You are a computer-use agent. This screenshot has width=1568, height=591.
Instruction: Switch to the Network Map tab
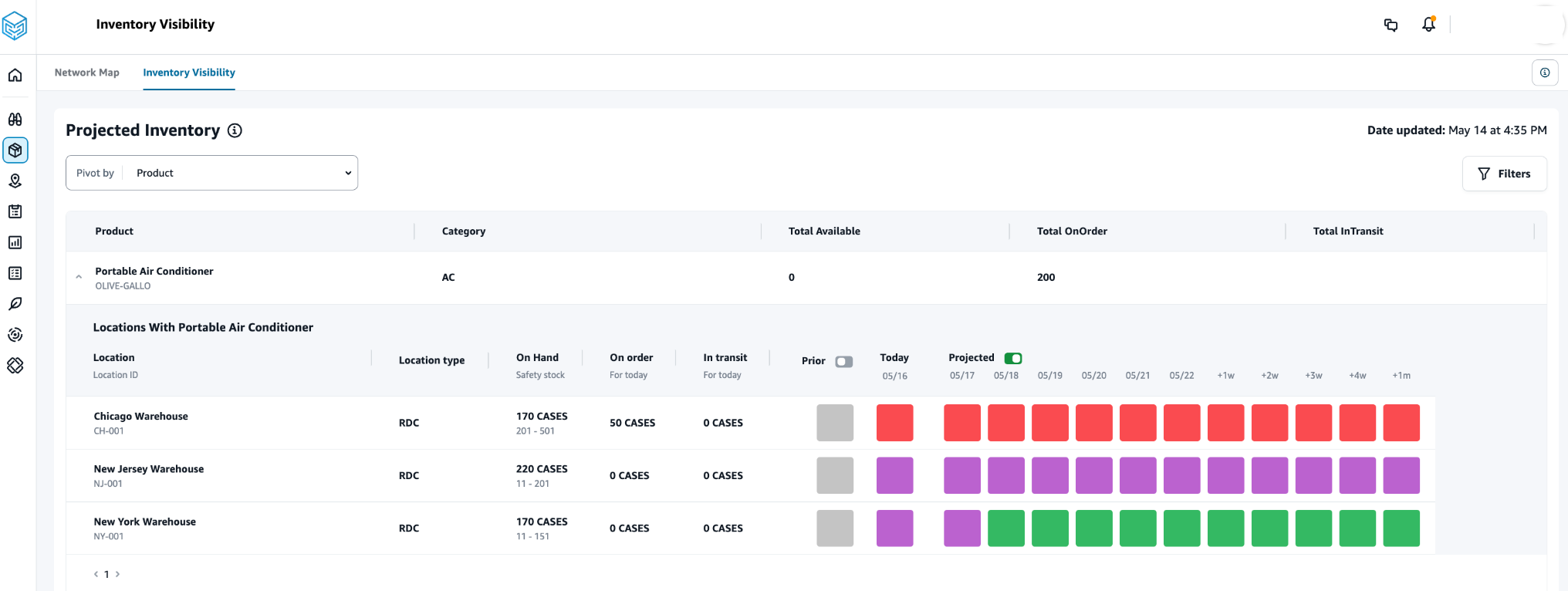(86, 73)
